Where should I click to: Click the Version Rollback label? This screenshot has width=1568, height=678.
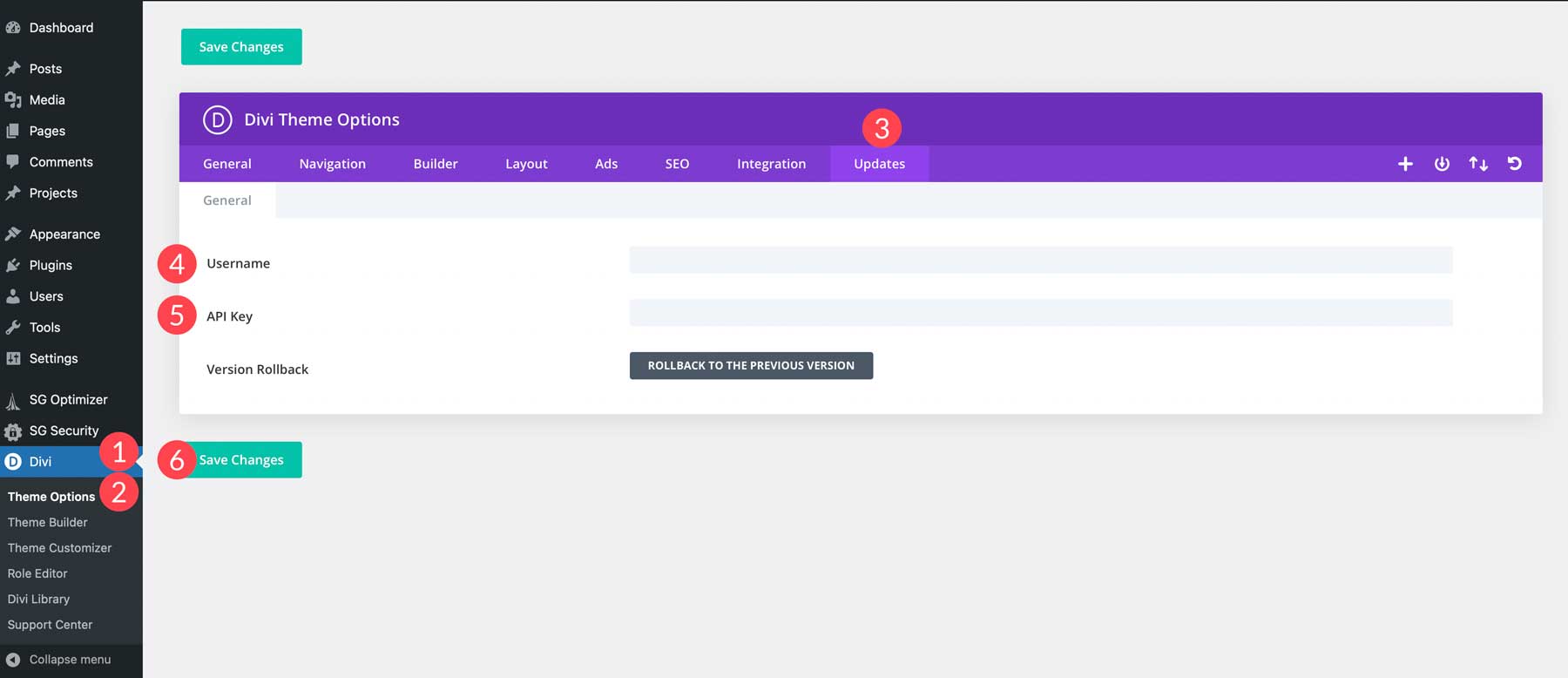tap(257, 370)
